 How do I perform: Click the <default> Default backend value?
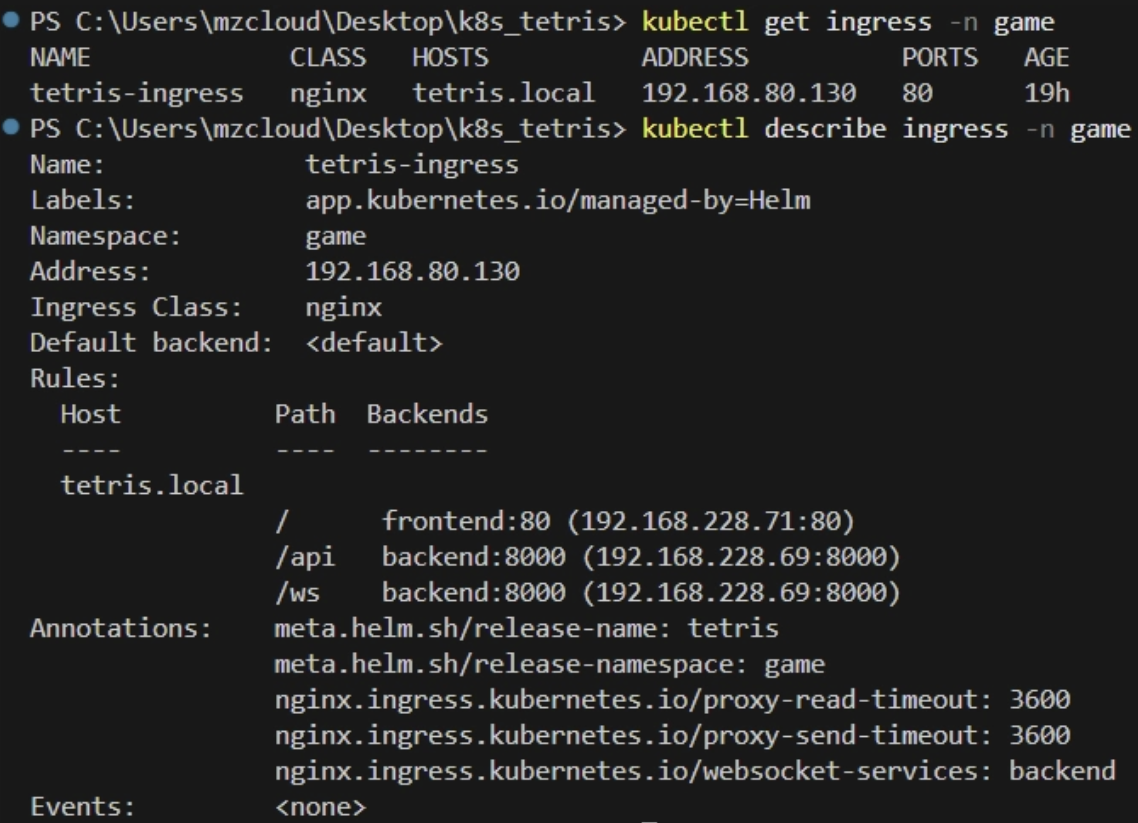click(373, 343)
